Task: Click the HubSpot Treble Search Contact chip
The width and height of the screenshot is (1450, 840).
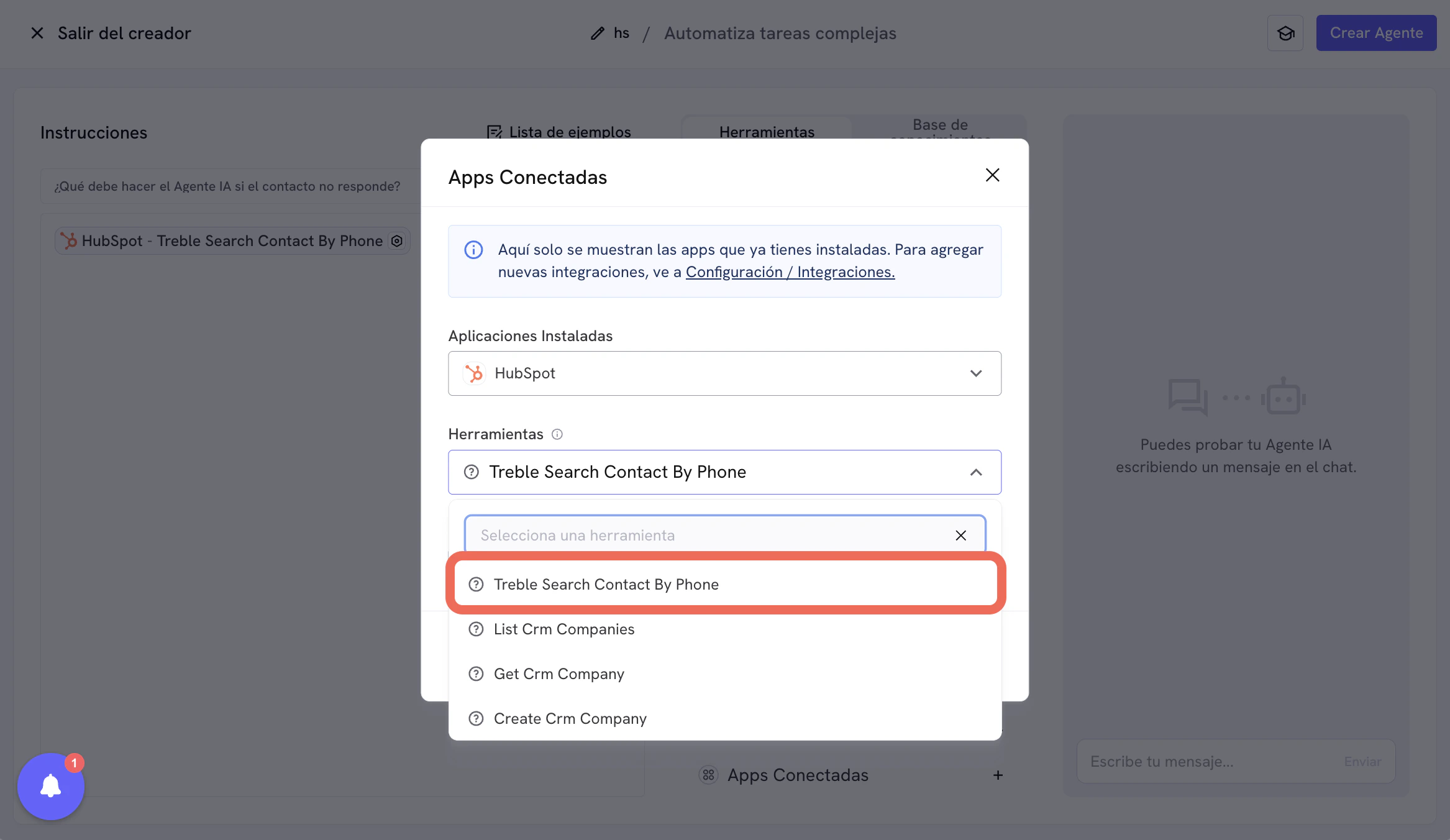Action: [232, 241]
